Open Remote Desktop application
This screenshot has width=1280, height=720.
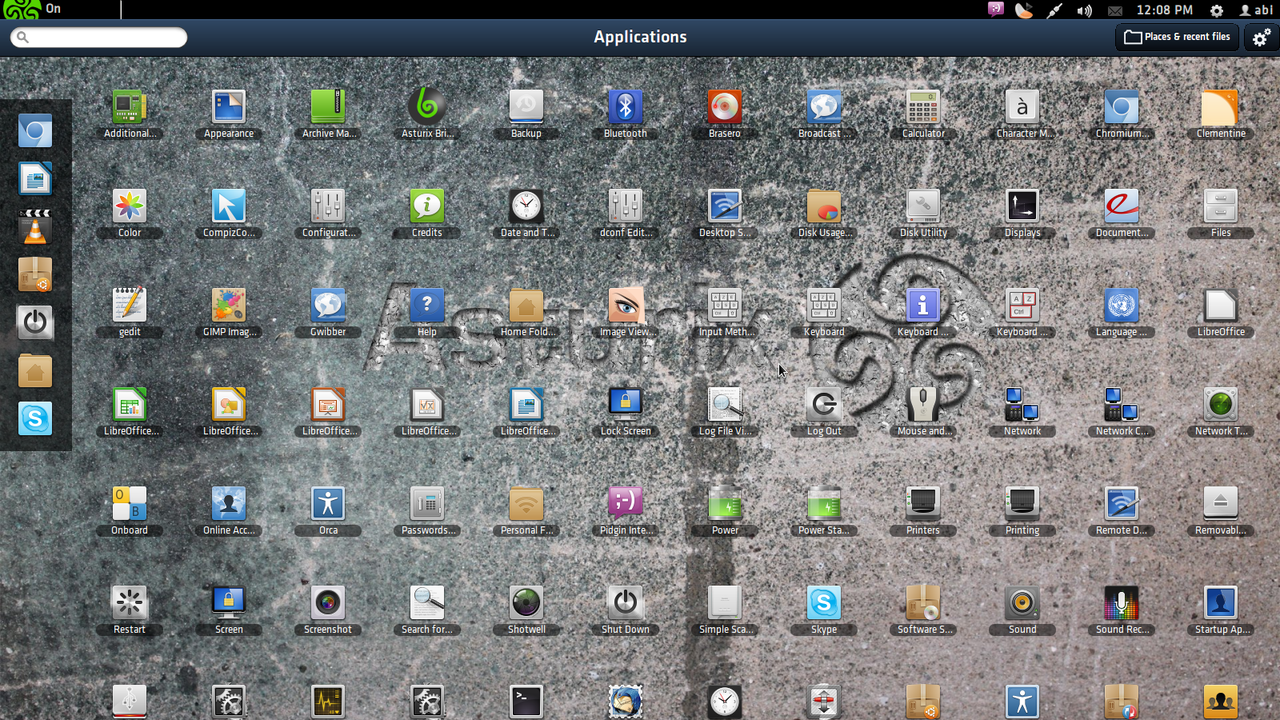(x=1121, y=503)
